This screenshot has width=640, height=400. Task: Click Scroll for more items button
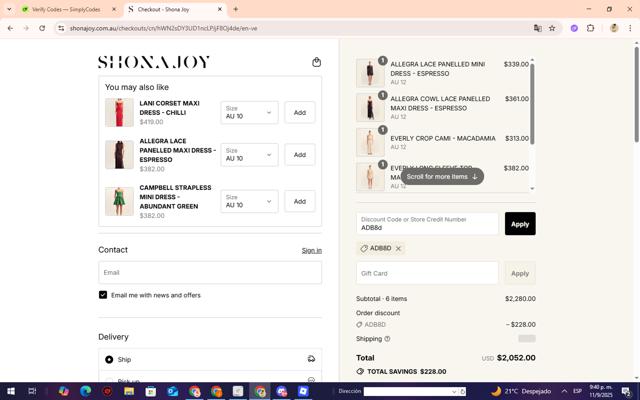coord(442,176)
